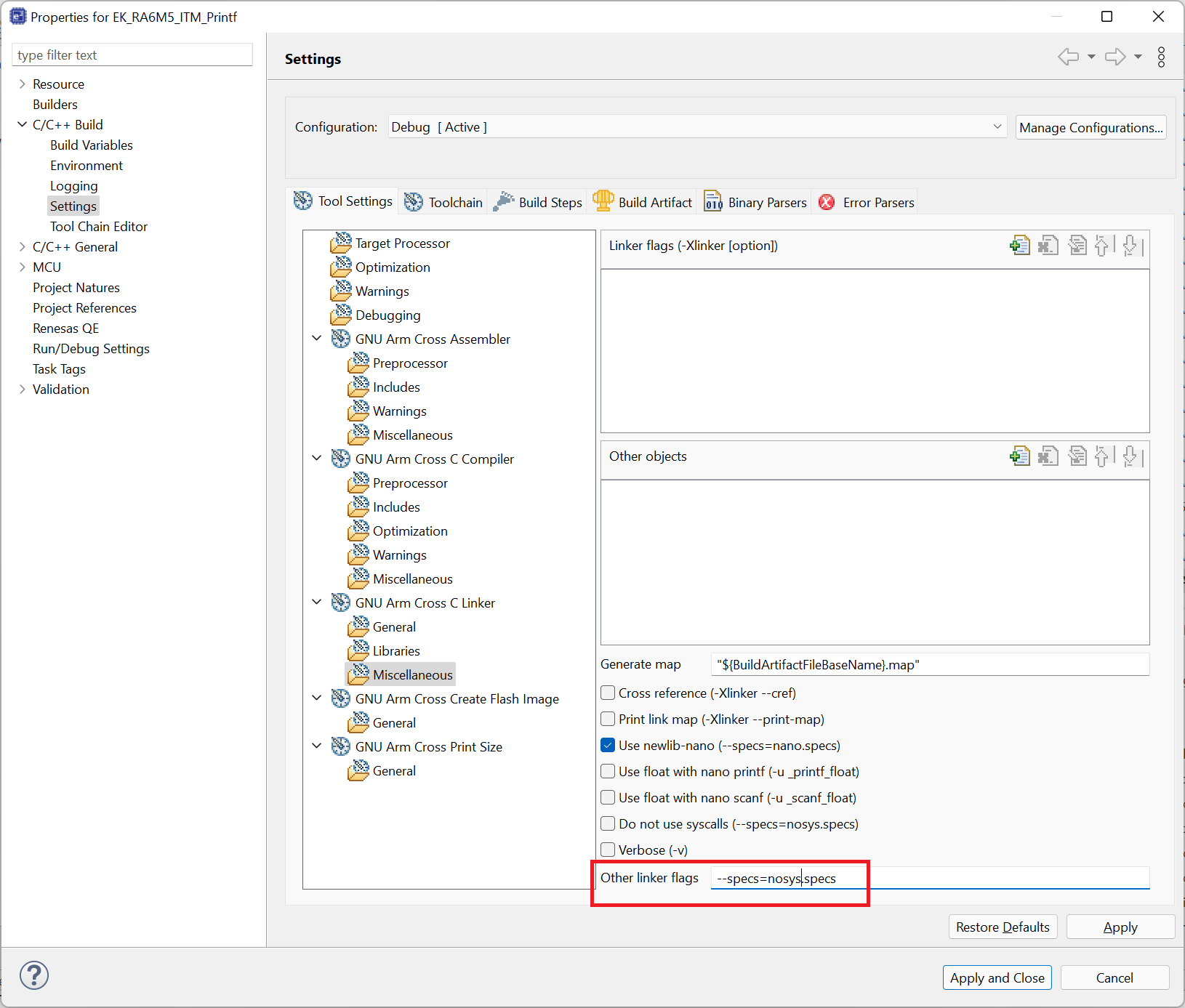Click Manage Configurations button

1090,127
